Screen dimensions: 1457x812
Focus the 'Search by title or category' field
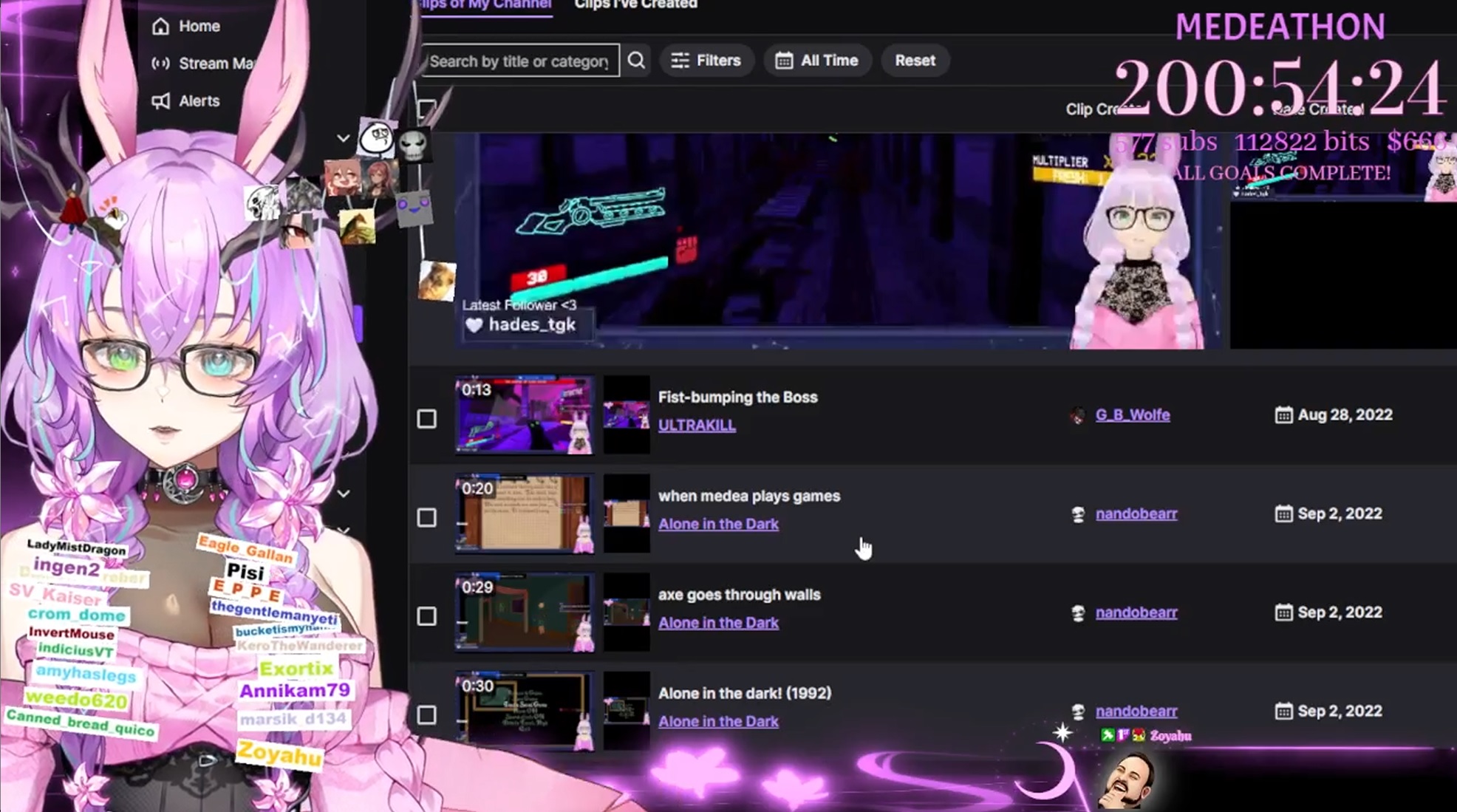[519, 61]
